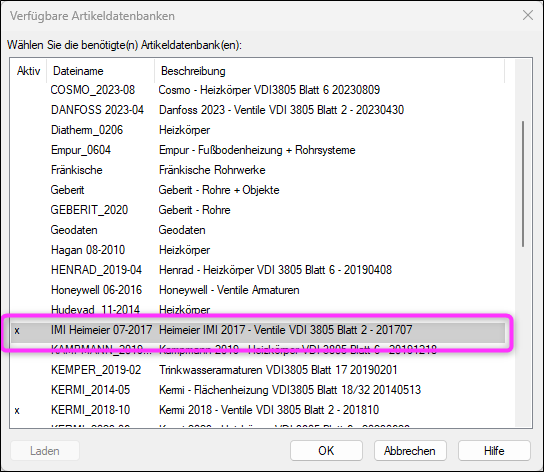Viewport: 544px width, 472px height.
Task: Cancel with the Abbrechen button
Action: [x=410, y=450]
